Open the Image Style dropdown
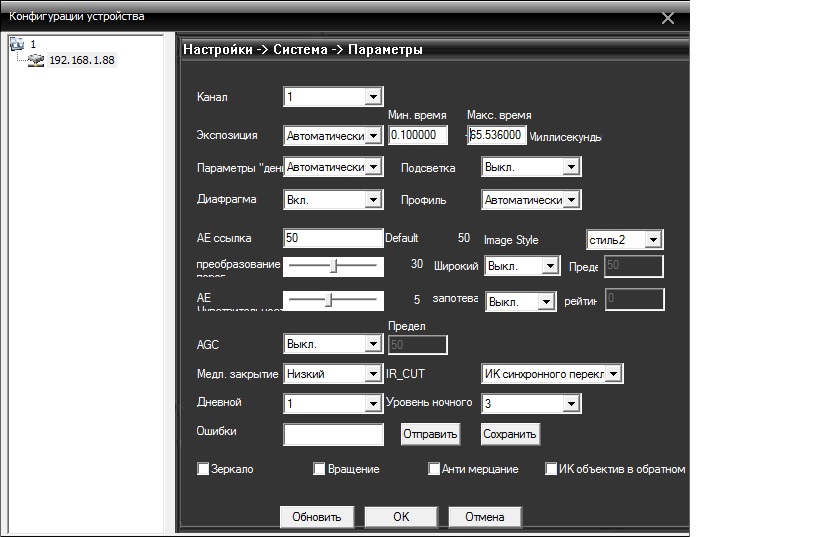 (653, 240)
